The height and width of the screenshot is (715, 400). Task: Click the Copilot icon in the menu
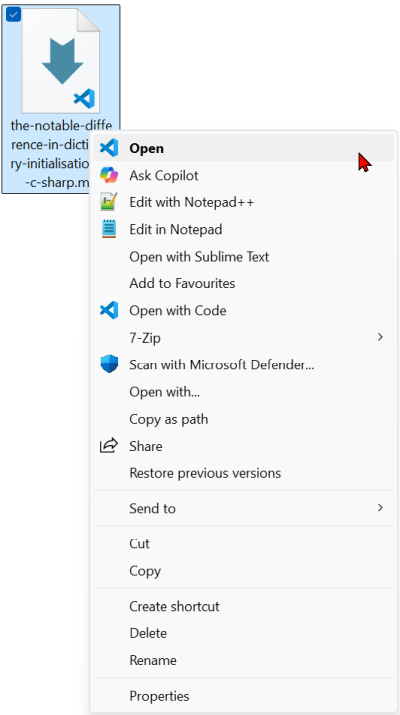[x=109, y=175]
